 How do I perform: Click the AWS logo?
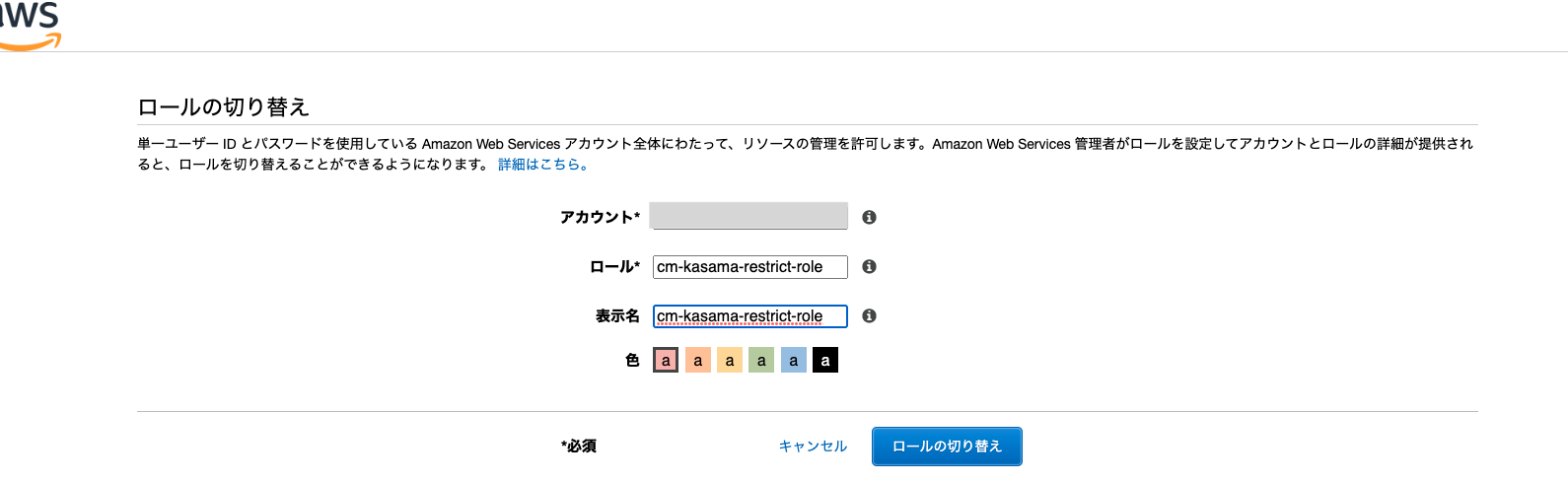click(x=30, y=26)
